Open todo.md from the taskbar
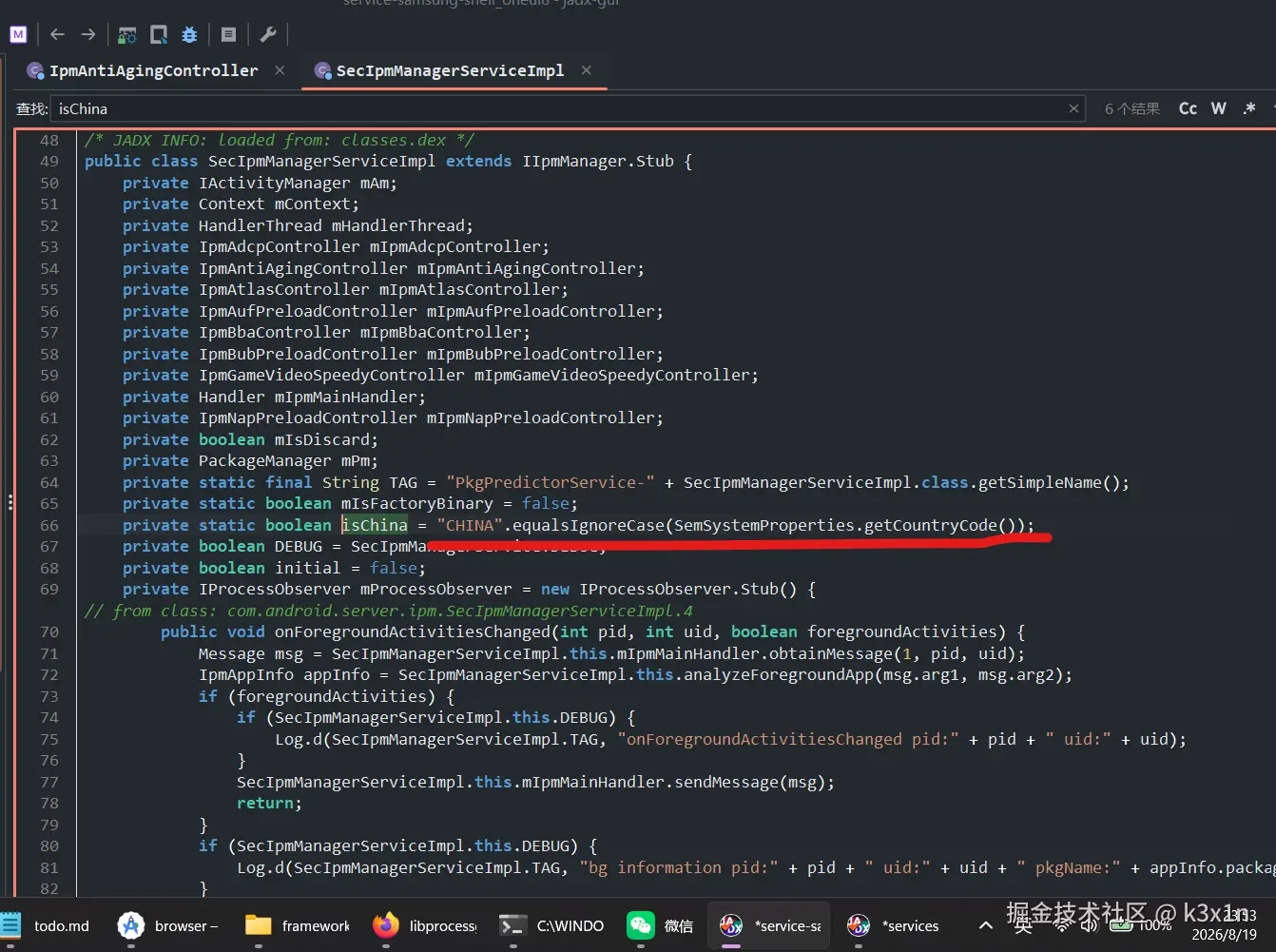This screenshot has width=1276, height=952. [x=48, y=925]
